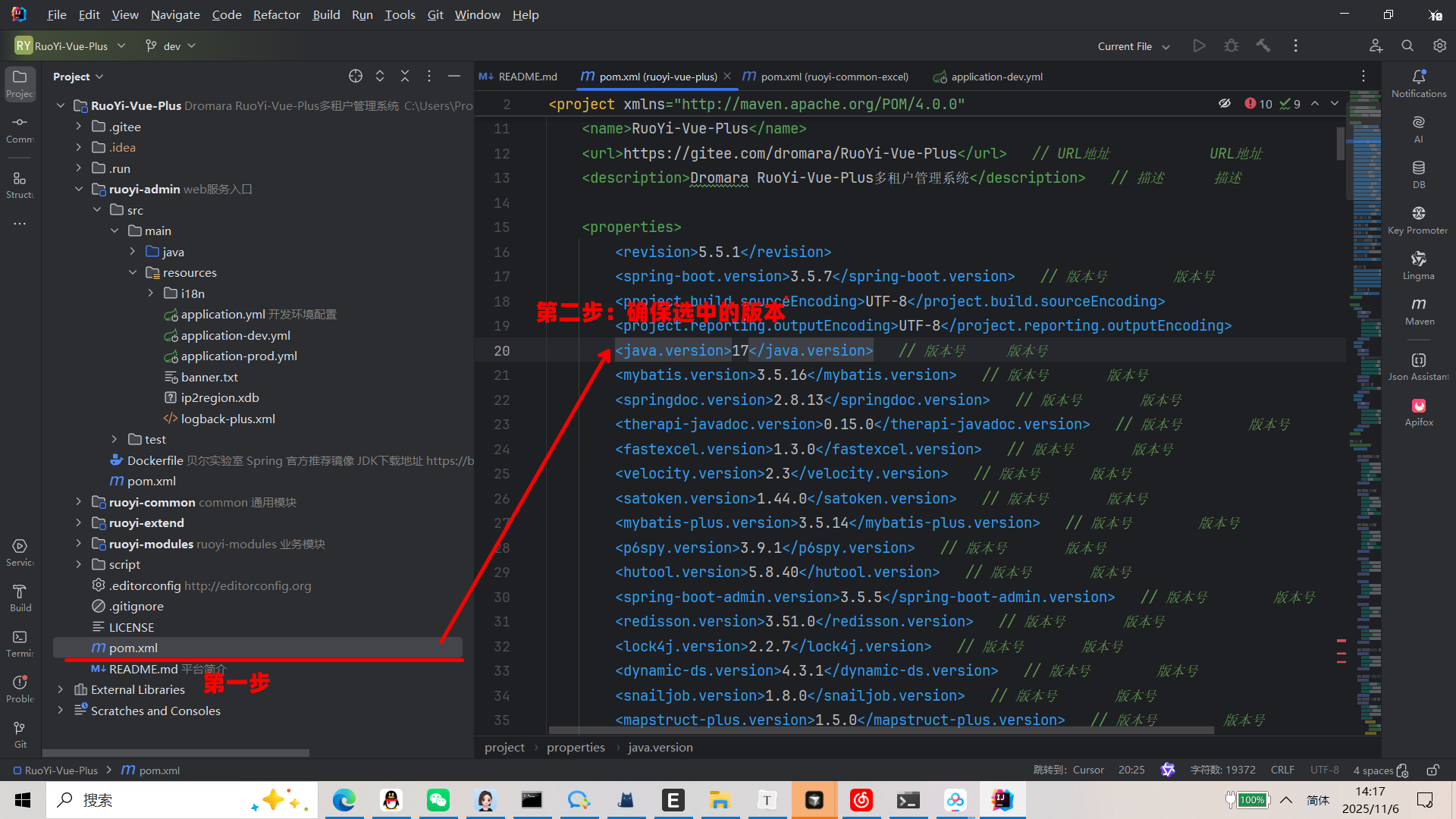
Task: Open the Apifox plugin panel
Action: pos(1419,412)
